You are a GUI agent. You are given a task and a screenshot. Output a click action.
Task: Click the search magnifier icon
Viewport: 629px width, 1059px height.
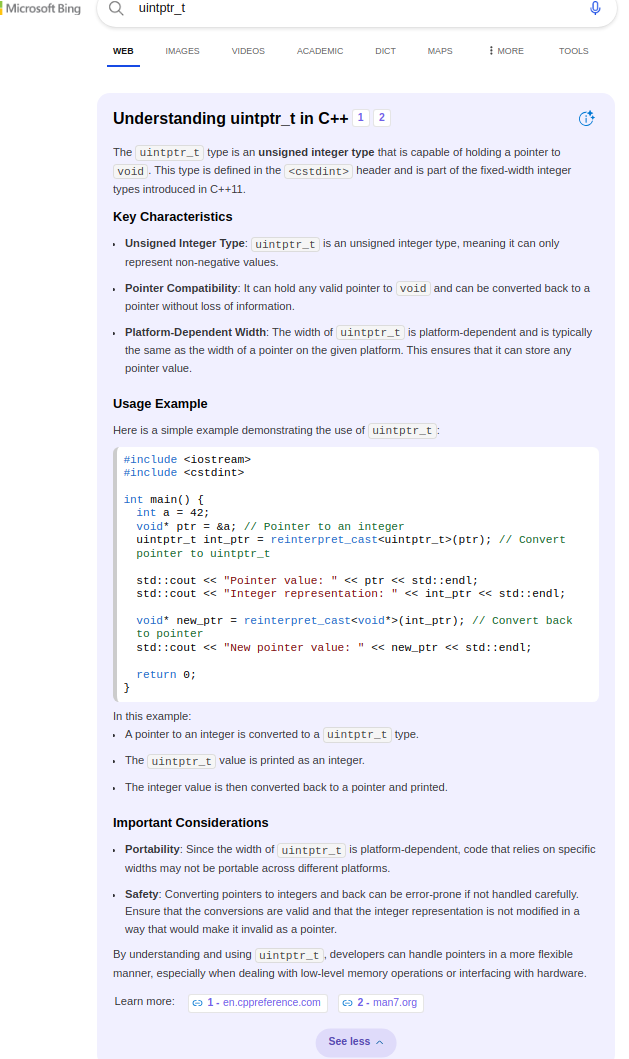coord(116,8)
